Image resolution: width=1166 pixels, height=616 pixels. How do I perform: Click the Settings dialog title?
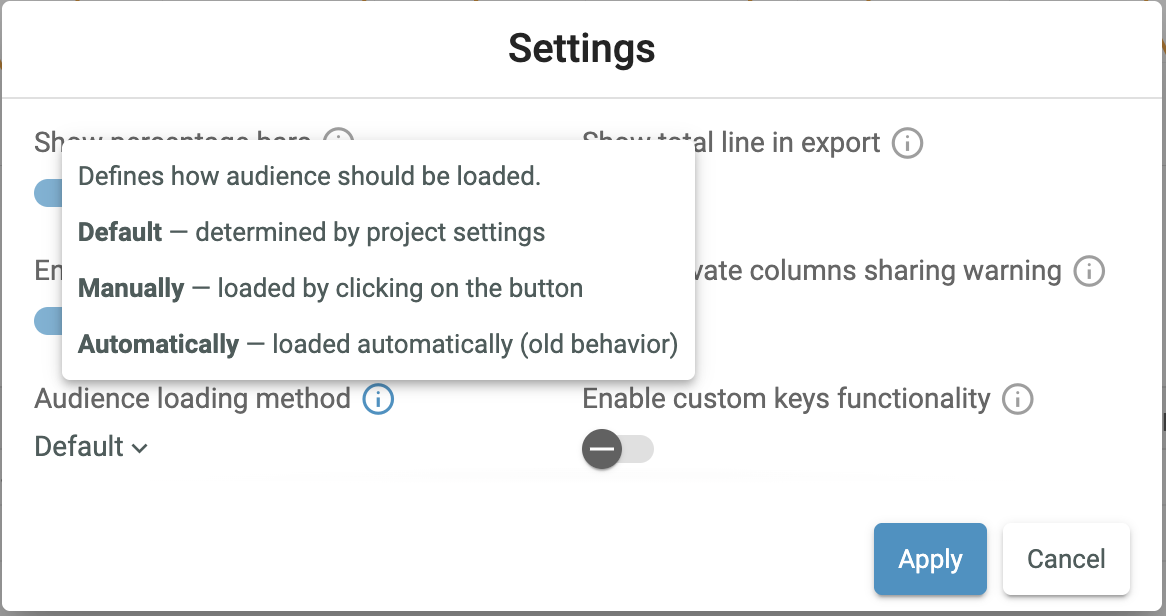tap(582, 48)
